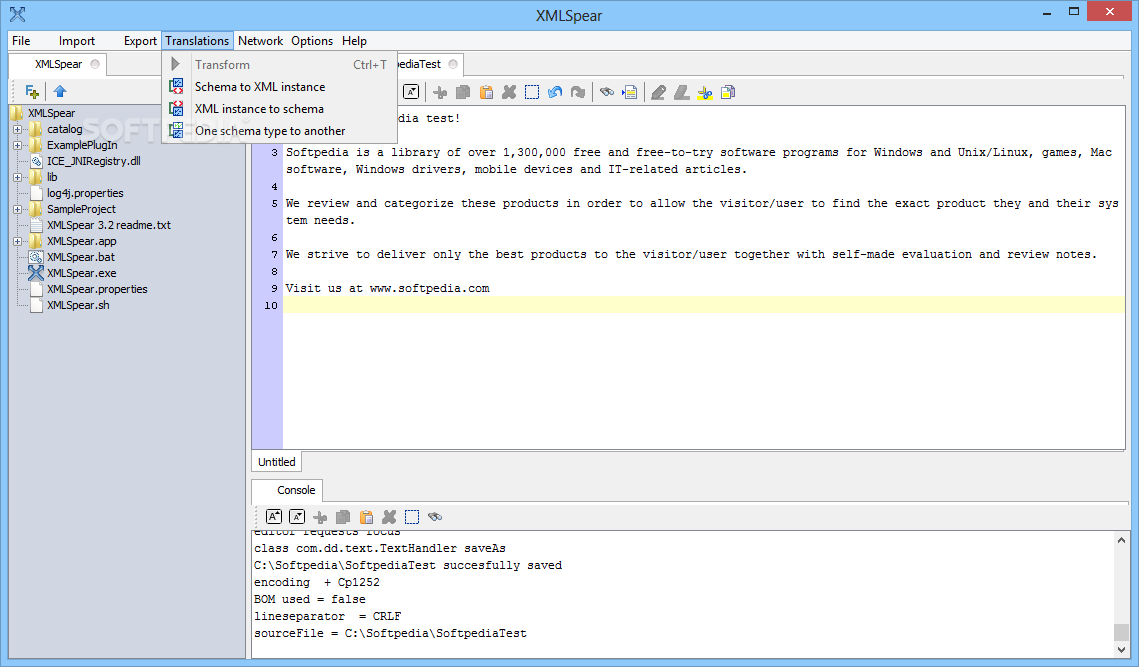Expand the catalog folder node
1139x667 pixels.
point(17,129)
